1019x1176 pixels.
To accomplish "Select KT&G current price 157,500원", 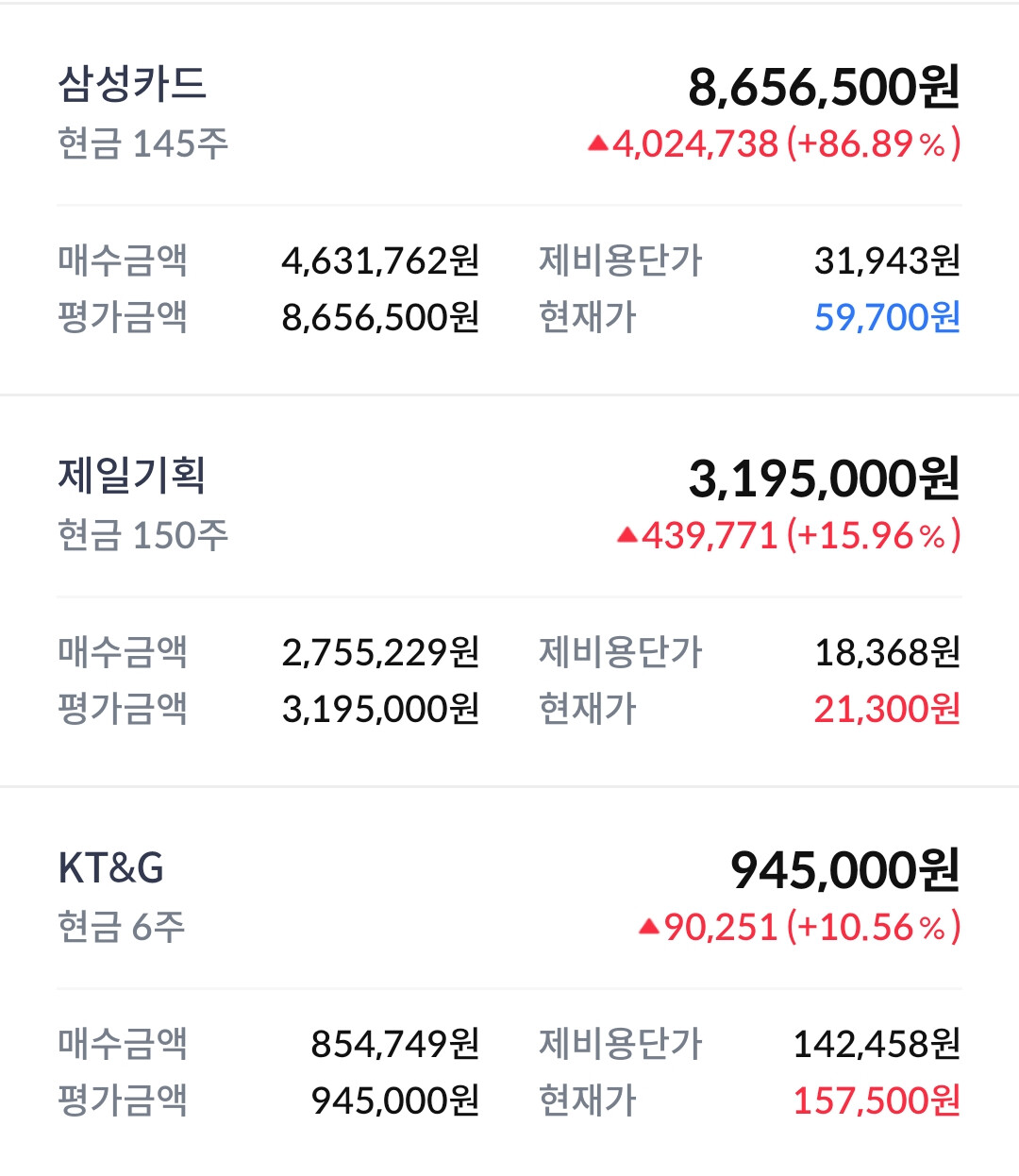I will 877,1100.
